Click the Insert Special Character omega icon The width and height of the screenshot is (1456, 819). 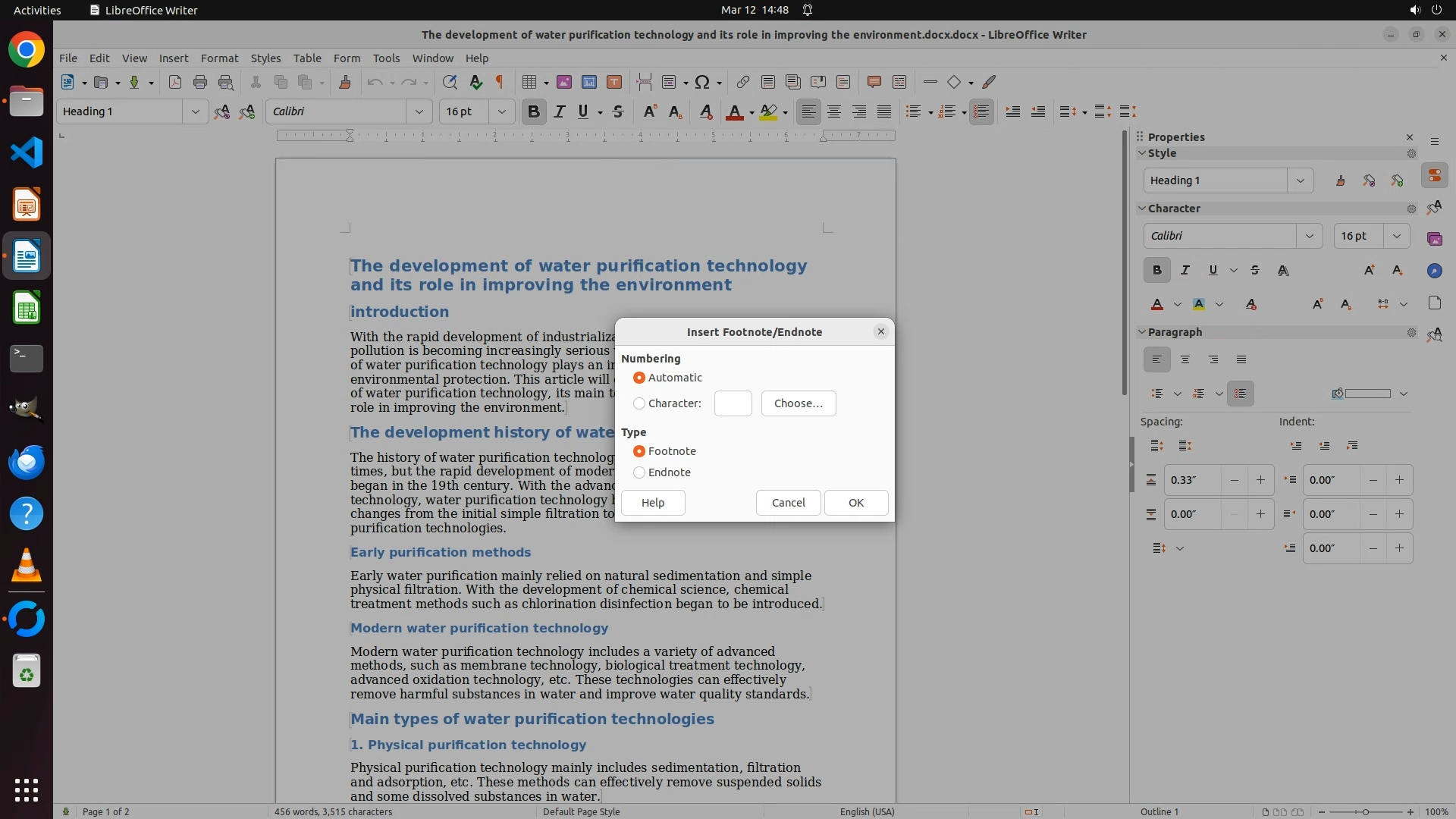tap(702, 82)
